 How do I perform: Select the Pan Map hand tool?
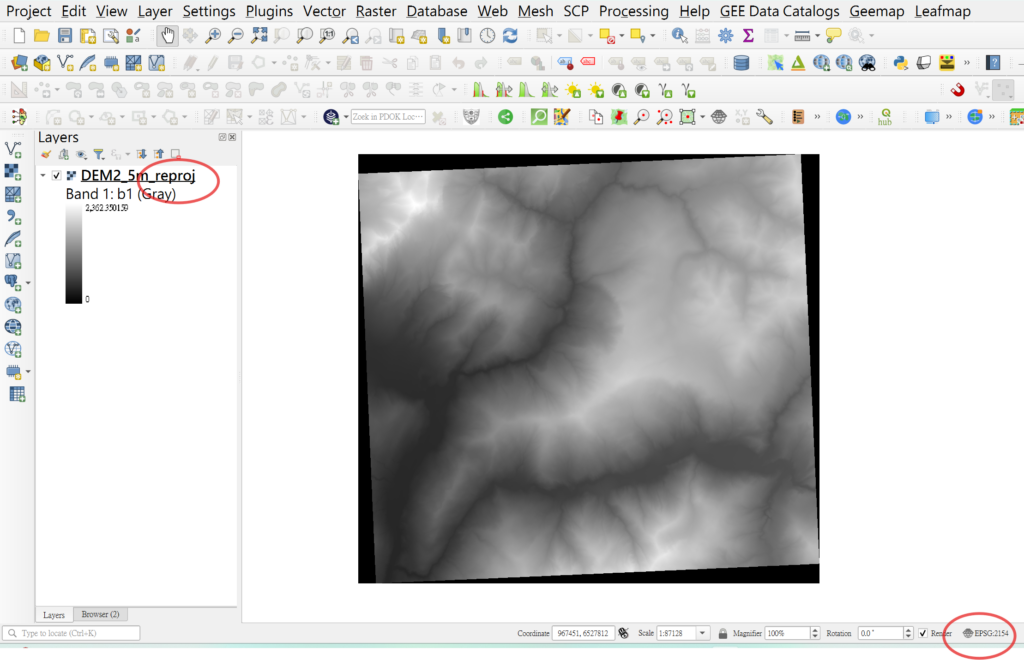coord(167,36)
